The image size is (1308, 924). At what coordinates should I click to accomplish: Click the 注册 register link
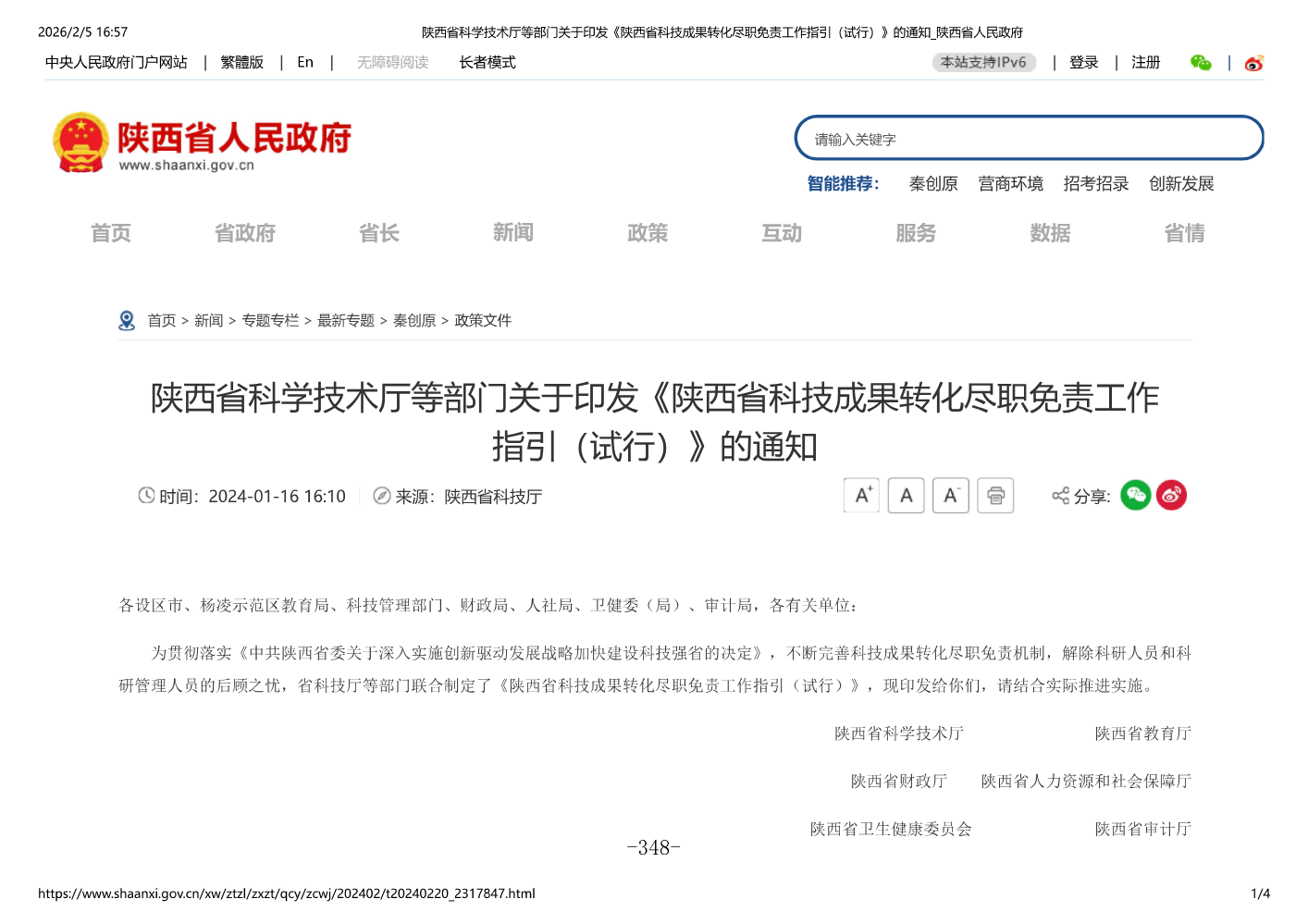pos(1145,62)
